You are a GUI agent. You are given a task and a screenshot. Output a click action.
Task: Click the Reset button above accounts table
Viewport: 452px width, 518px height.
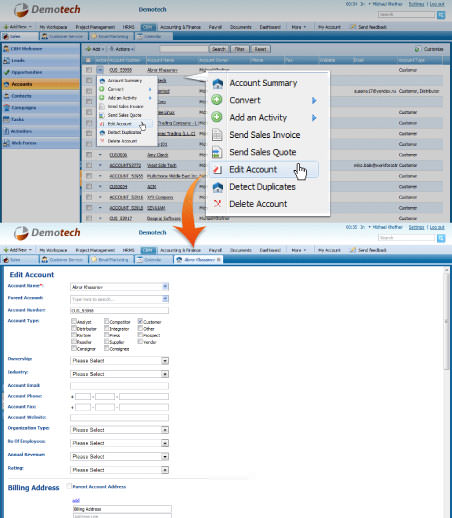click(260, 49)
